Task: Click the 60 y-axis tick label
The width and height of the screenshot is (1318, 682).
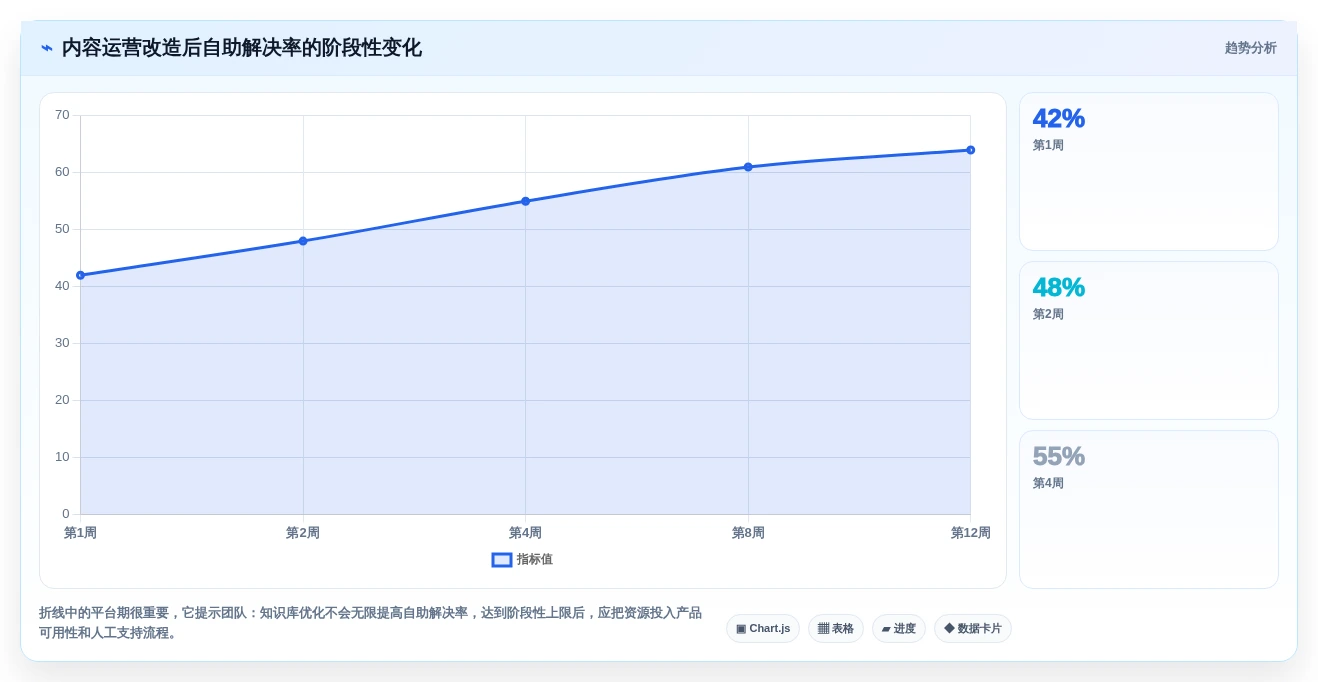Action: click(62, 172)
